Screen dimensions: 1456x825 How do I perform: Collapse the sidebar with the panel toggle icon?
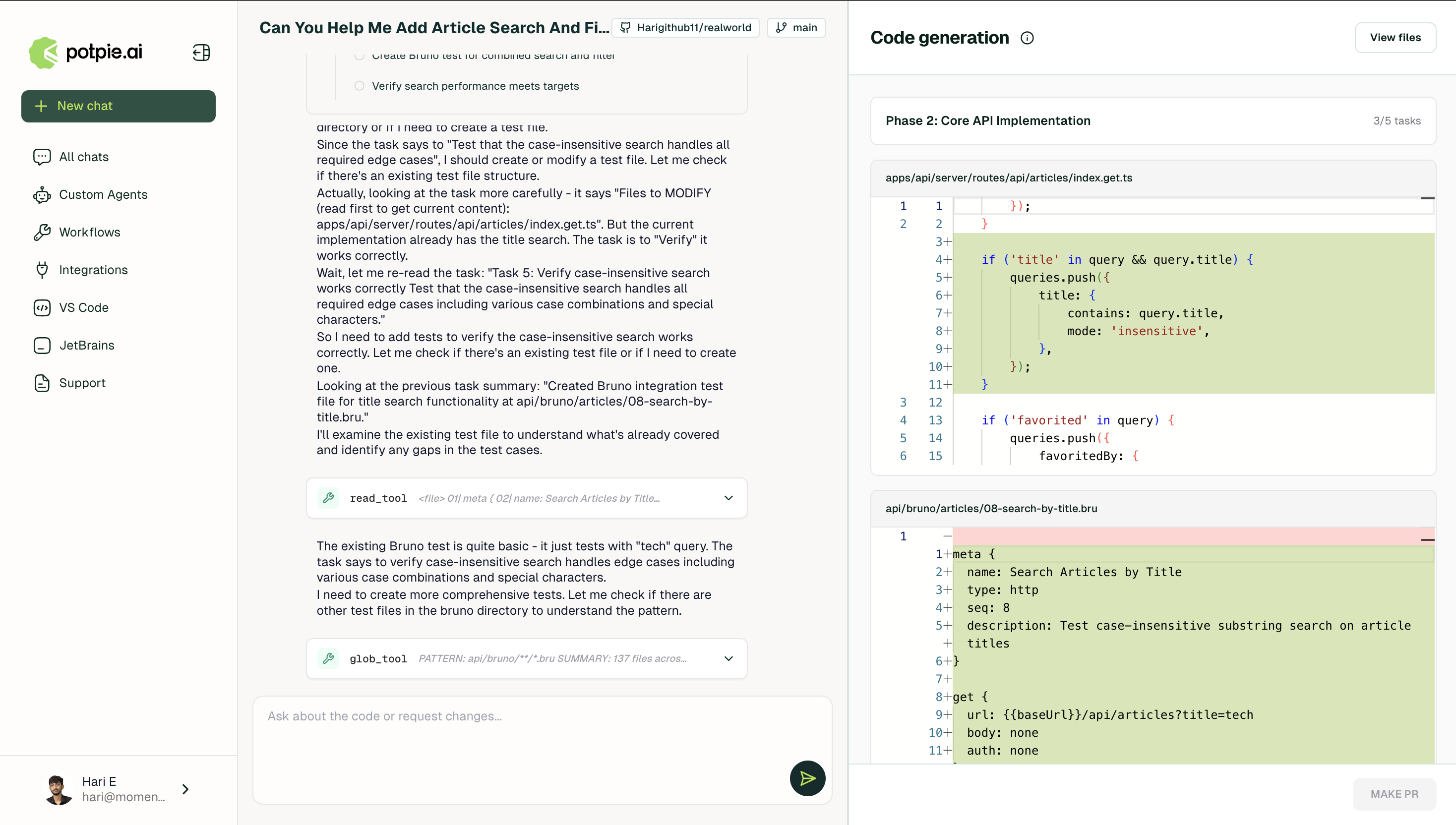tap(201, 53)
